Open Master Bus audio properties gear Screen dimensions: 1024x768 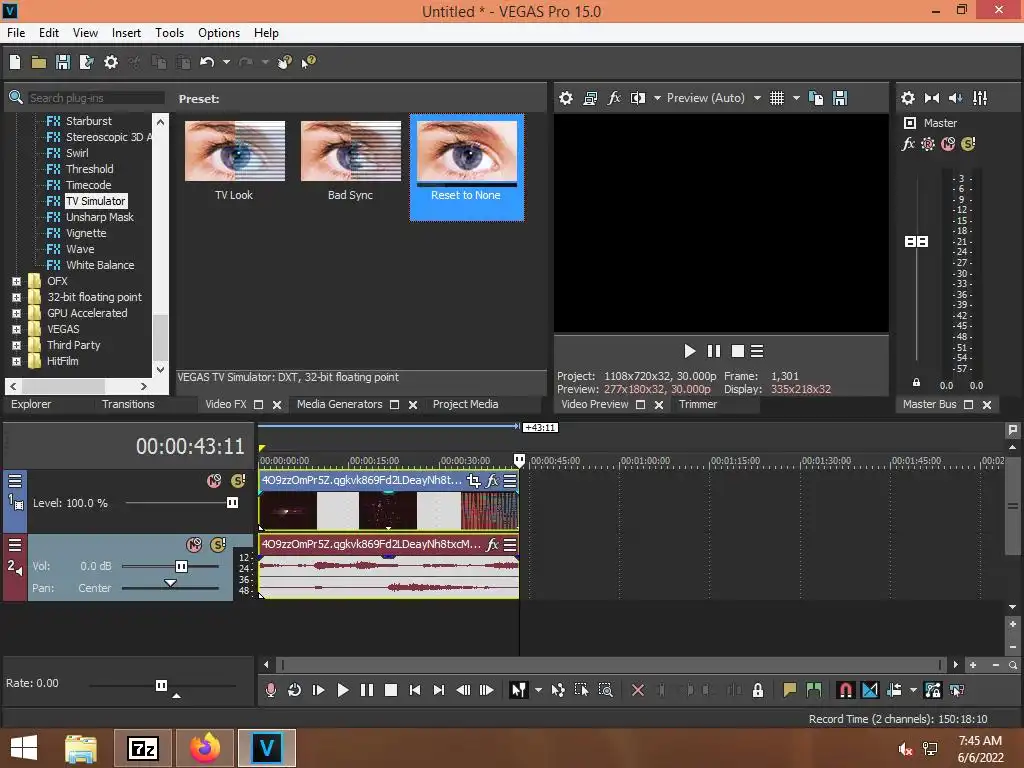pos(908,98)
